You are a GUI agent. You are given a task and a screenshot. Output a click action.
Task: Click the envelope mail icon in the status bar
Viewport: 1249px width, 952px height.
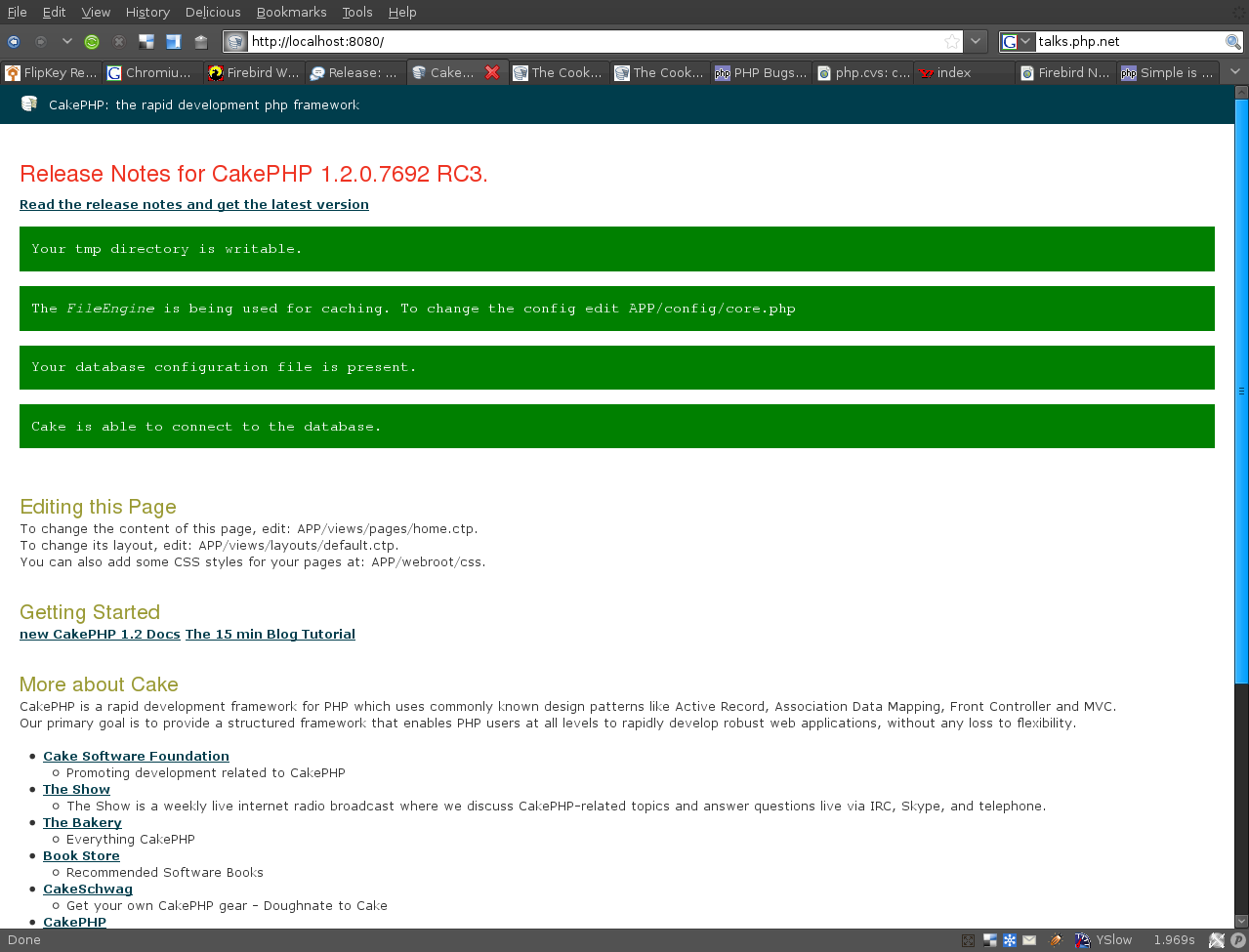coord(1029,940)
